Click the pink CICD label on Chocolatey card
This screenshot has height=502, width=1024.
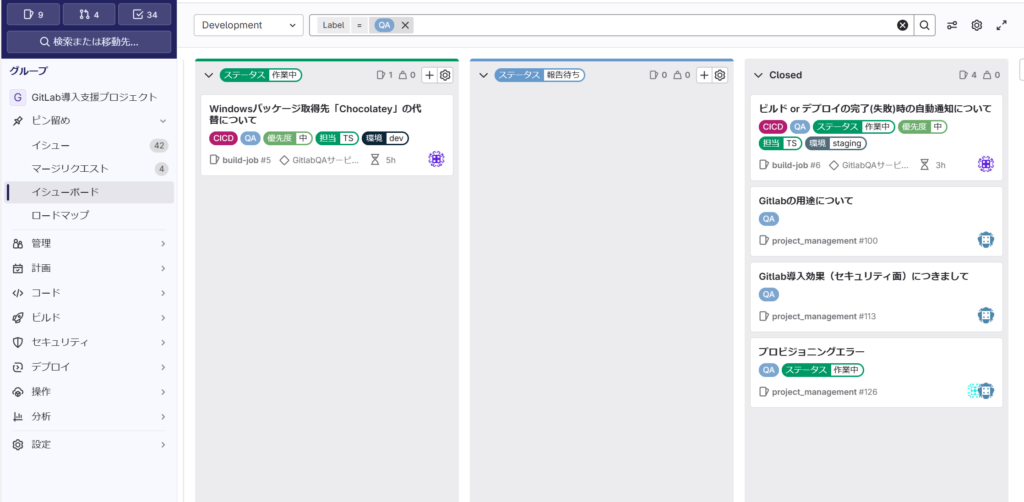(223, 138)
